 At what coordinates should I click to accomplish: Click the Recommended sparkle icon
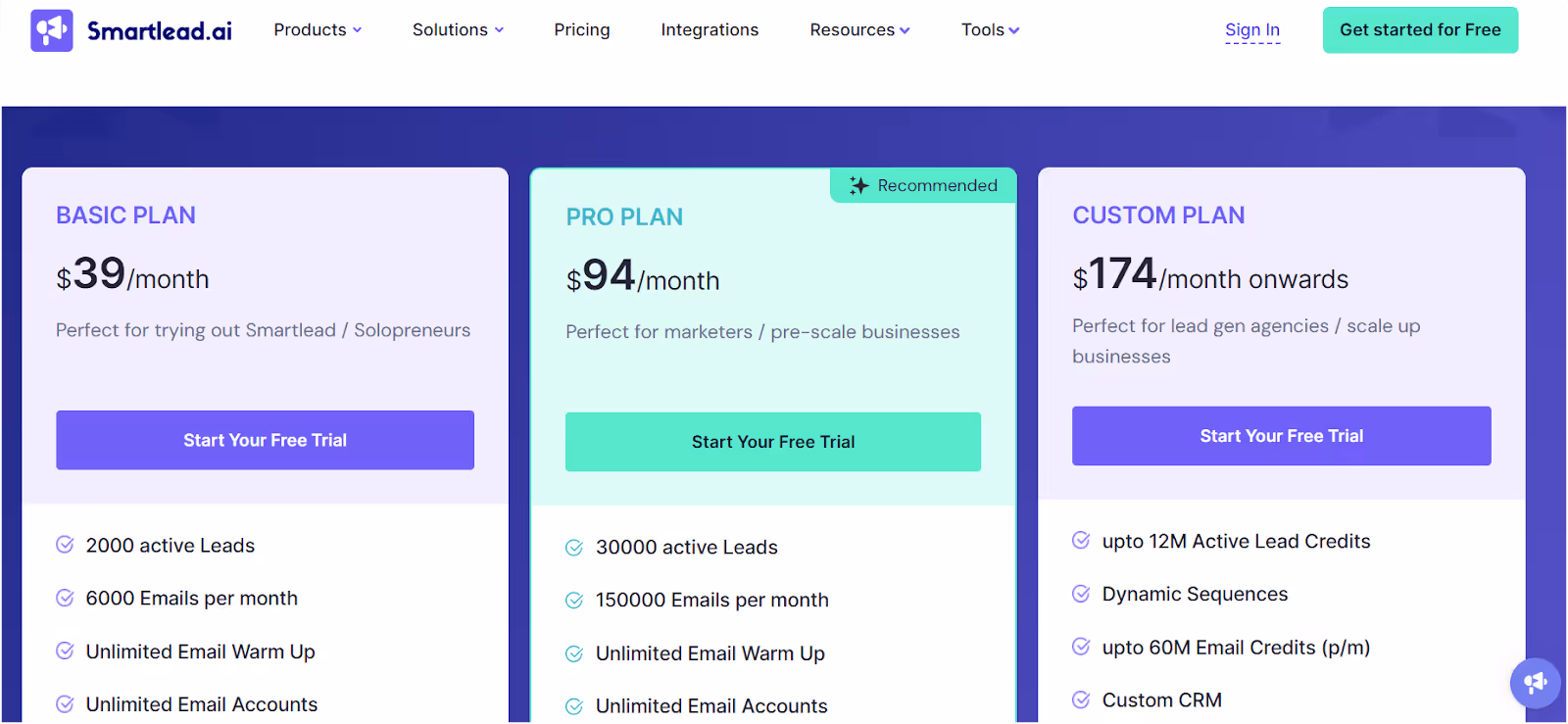(859, 186)
